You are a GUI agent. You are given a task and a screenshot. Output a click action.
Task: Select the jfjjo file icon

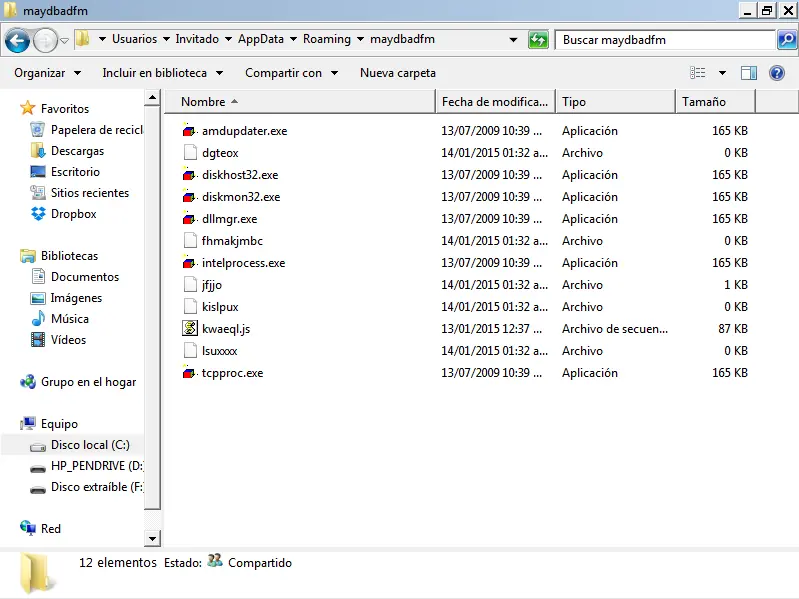190,284
